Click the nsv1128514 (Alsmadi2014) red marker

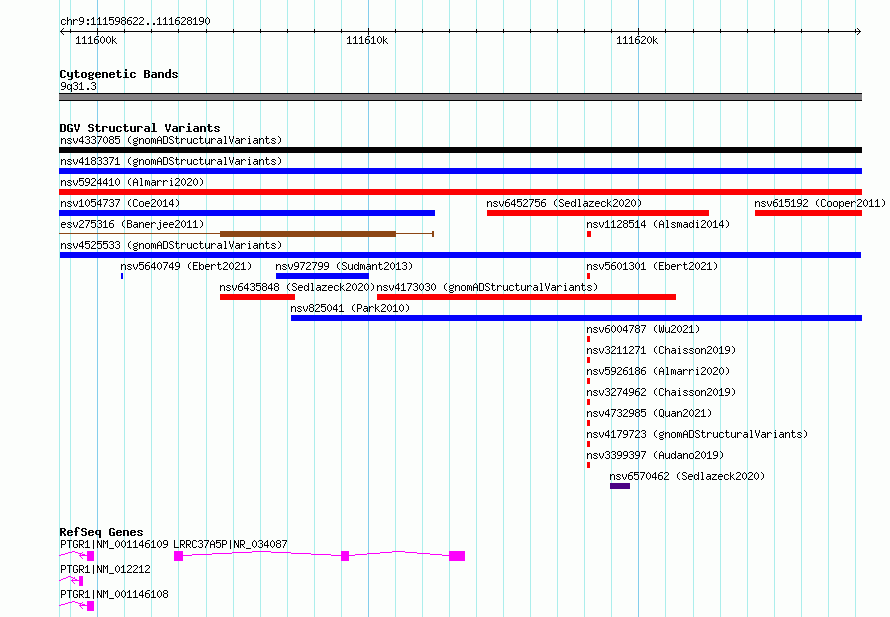pos(589,234)
